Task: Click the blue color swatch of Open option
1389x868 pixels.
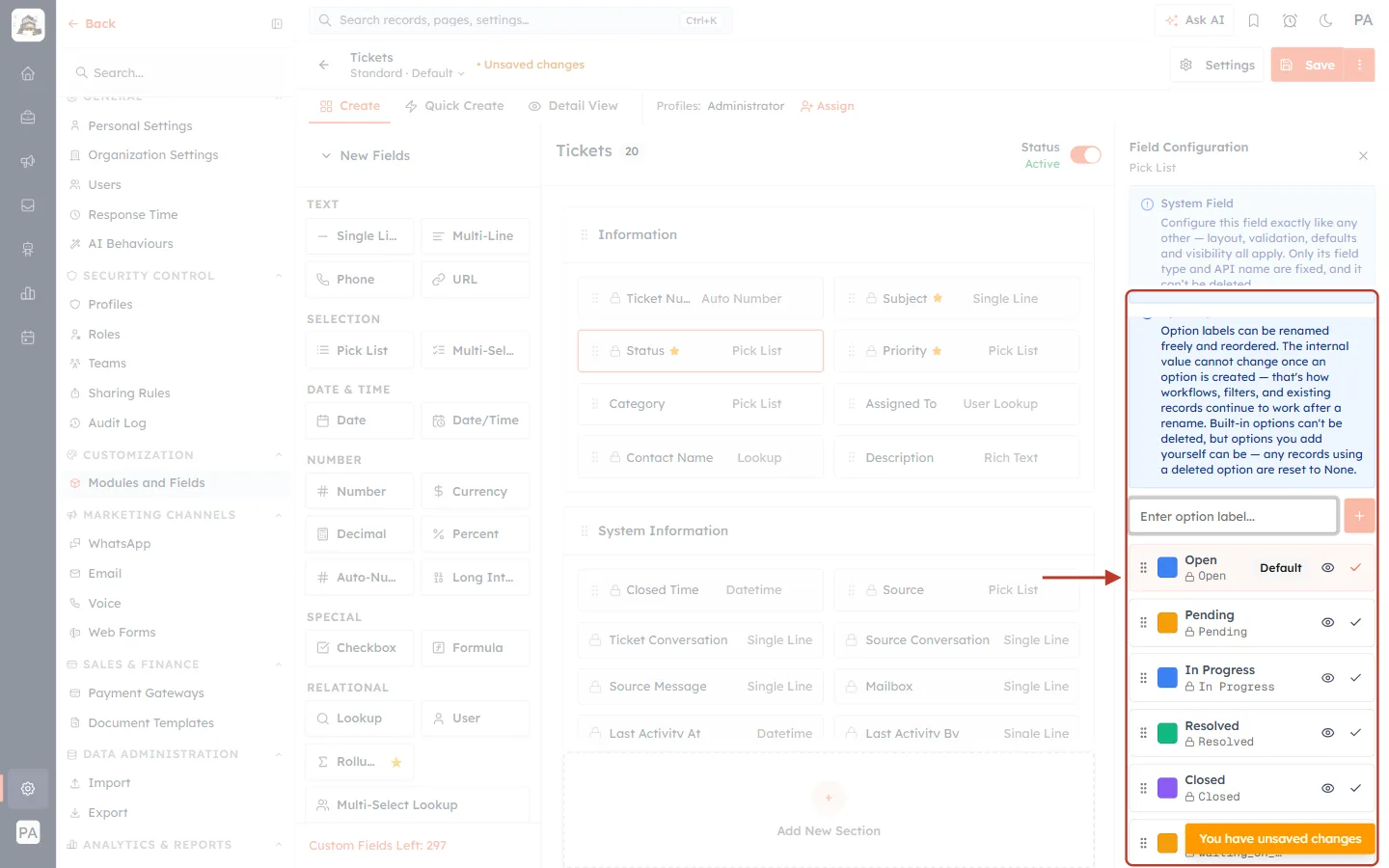Action: pos(1167,567)
